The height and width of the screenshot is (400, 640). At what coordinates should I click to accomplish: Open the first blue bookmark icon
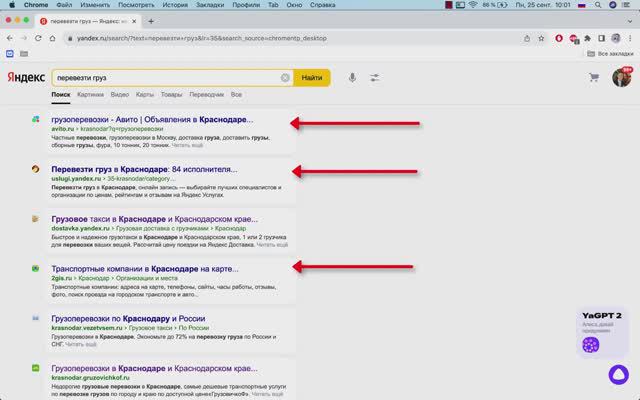pyautogui.click(x=10, y=53)
